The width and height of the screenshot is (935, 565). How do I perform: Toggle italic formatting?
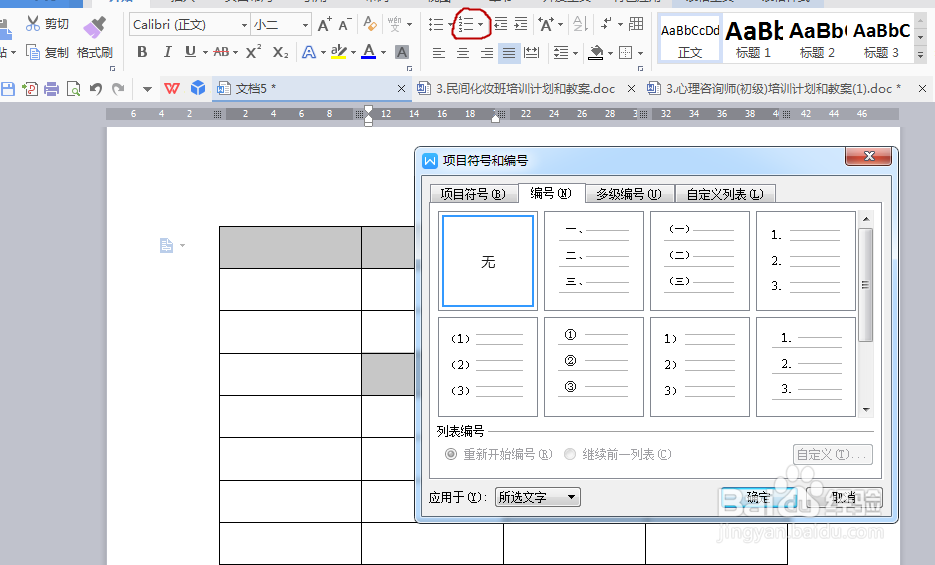coord(167,52)
